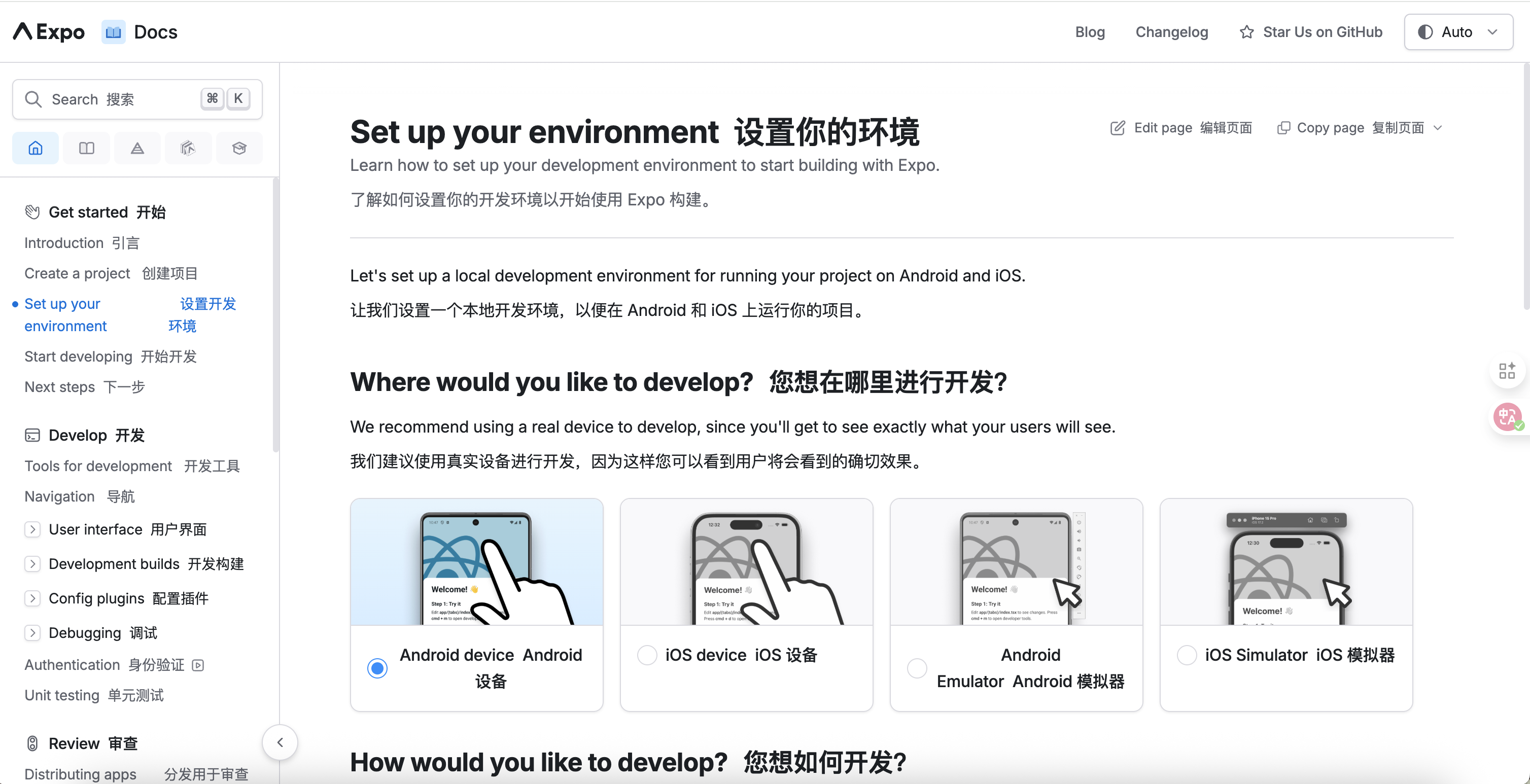Expand the Copy page options chevron

1439,127
